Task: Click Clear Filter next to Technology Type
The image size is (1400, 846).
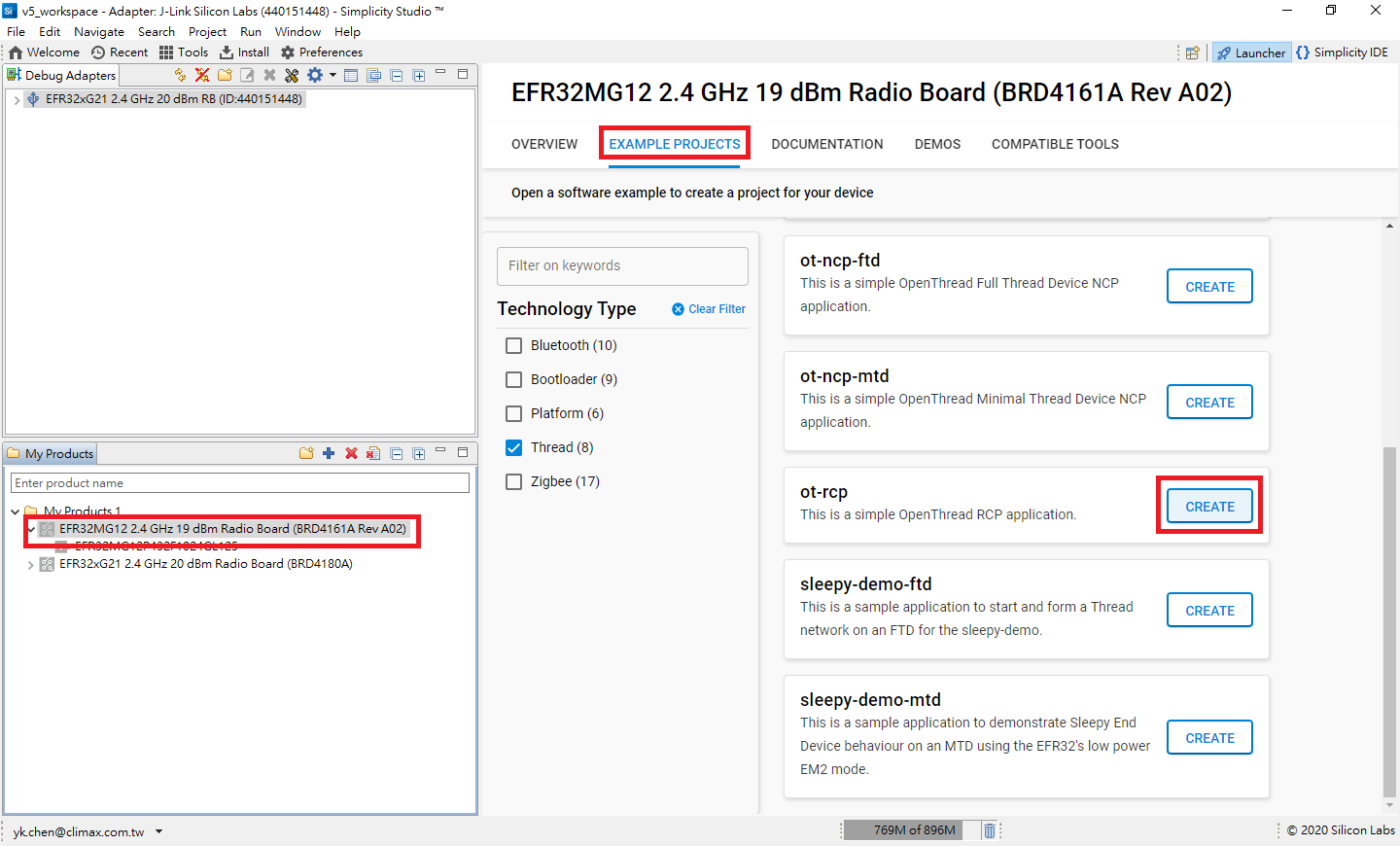Action: (x=708, y=308)
